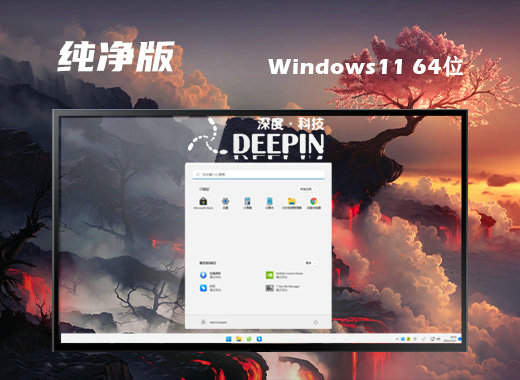Click the Start menu search box

coord(258,174)
